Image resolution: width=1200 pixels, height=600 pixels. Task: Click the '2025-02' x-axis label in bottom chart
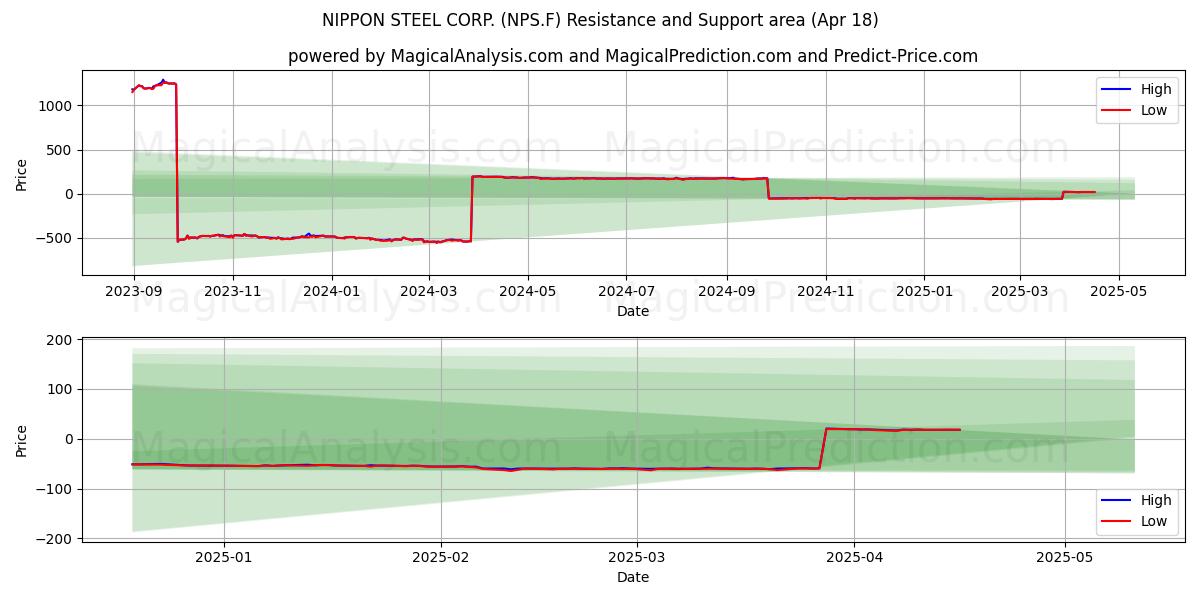point(441,558)
